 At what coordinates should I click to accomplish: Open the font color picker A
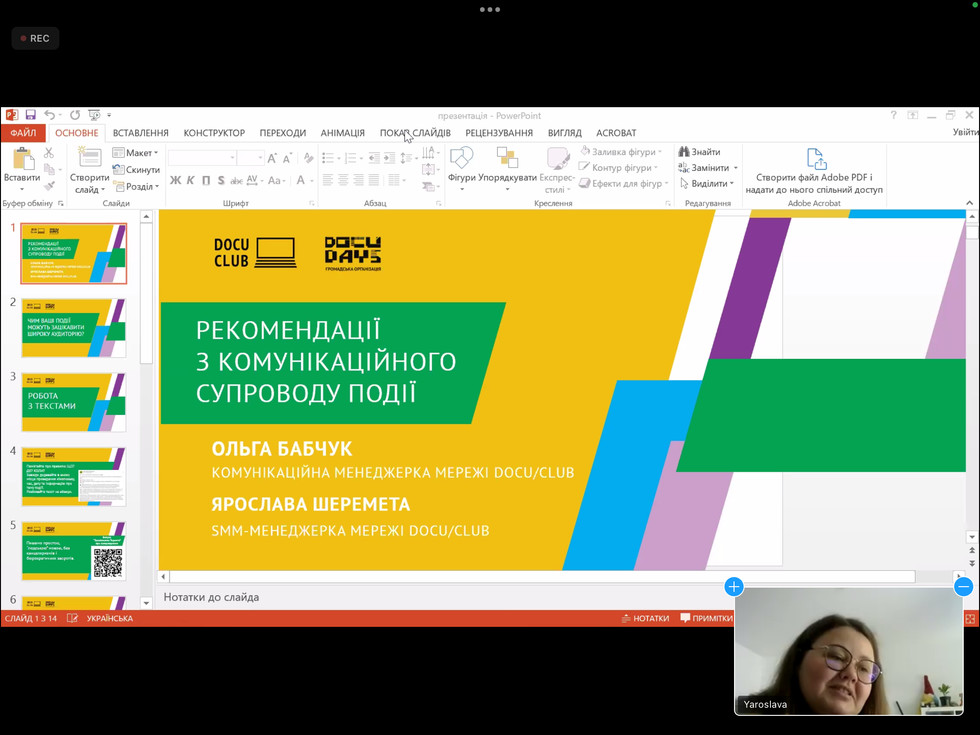click(x=301, y=181)
